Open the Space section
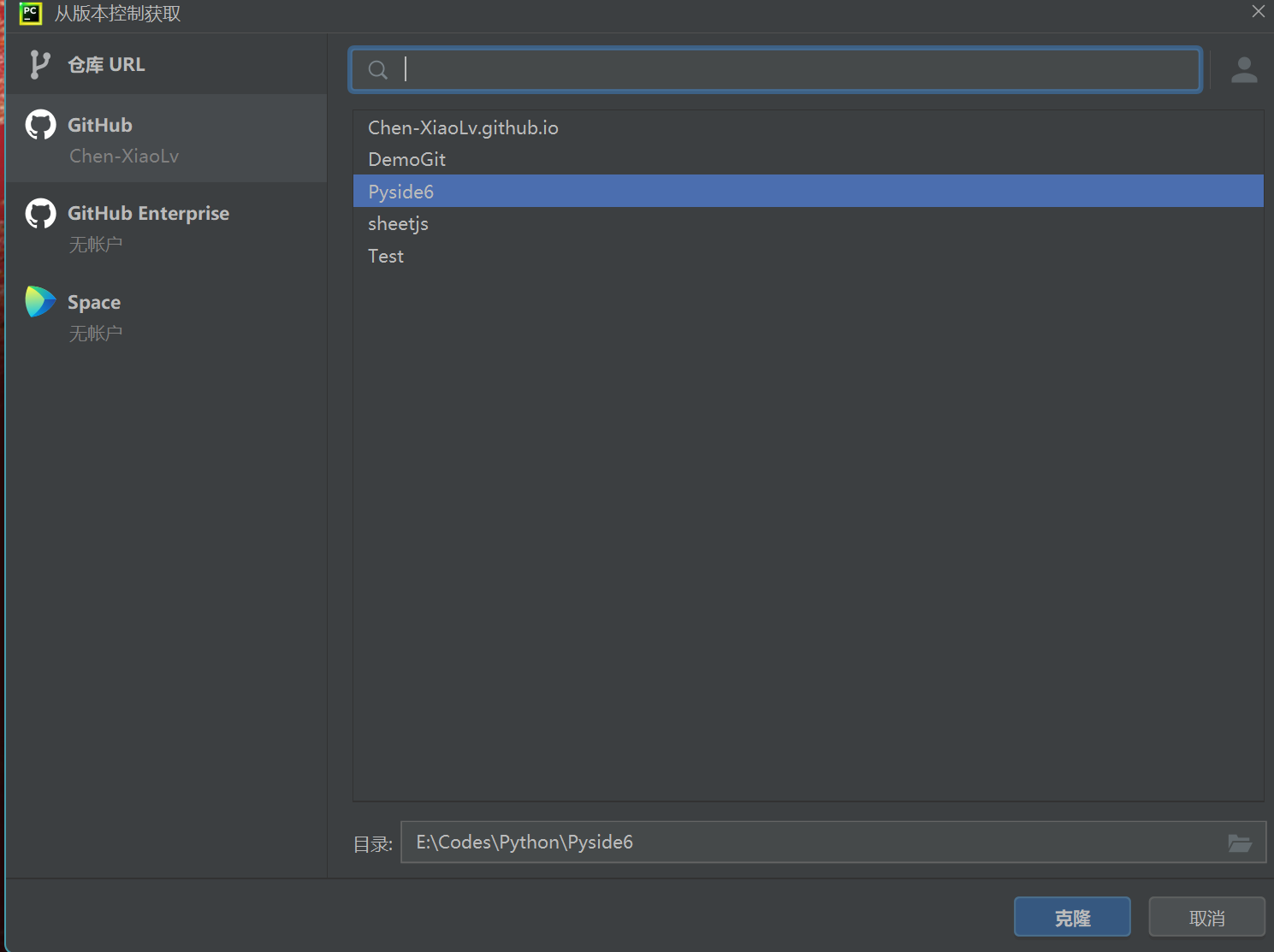 [x=167, y=316]
